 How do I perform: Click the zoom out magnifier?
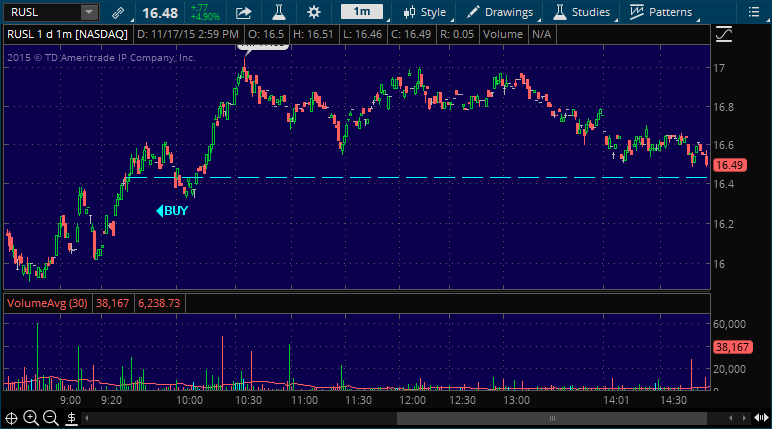click(x=51, y=418)
